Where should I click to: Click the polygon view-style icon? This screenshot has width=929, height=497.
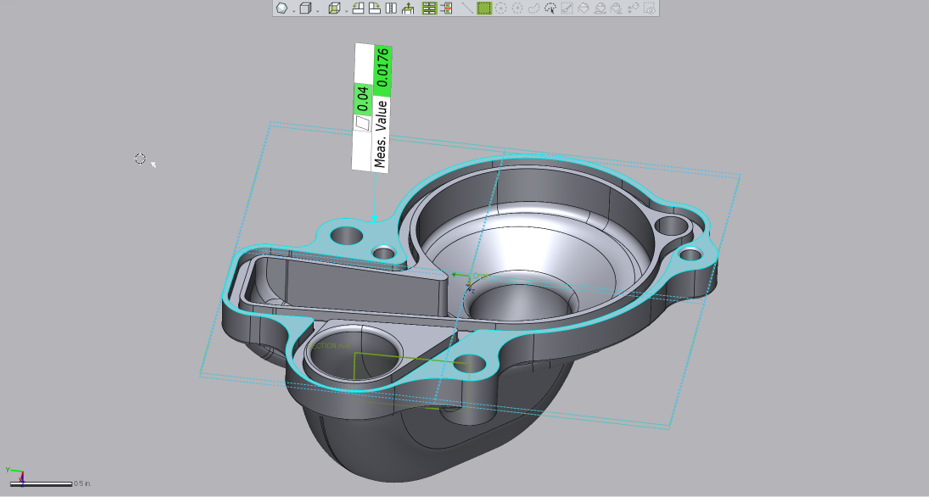click(x=281, y=8)
